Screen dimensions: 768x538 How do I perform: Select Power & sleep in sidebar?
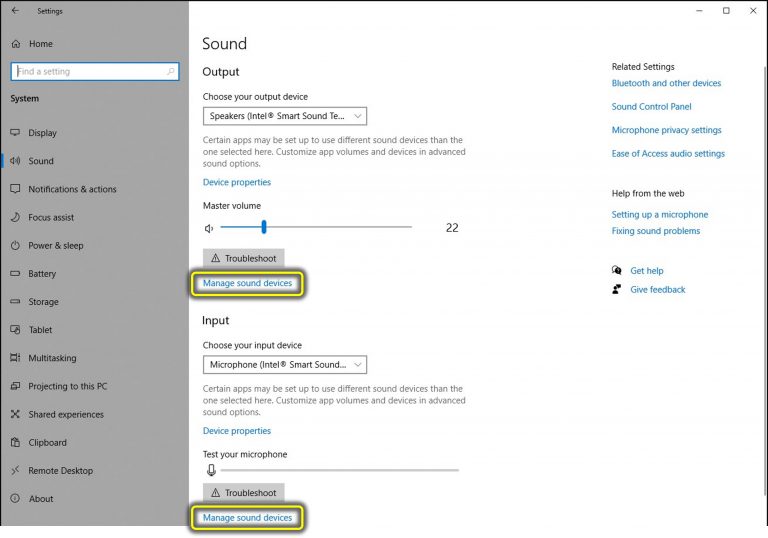coord(56,245)
